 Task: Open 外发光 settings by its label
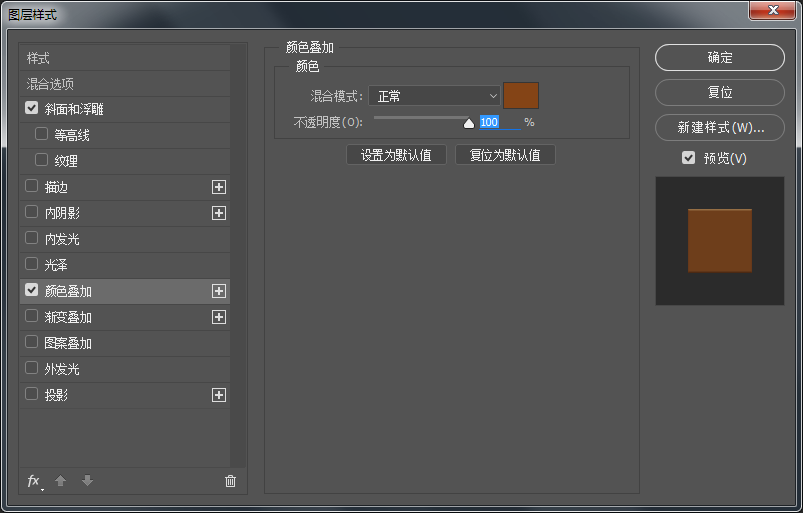[x=62, y=369]
